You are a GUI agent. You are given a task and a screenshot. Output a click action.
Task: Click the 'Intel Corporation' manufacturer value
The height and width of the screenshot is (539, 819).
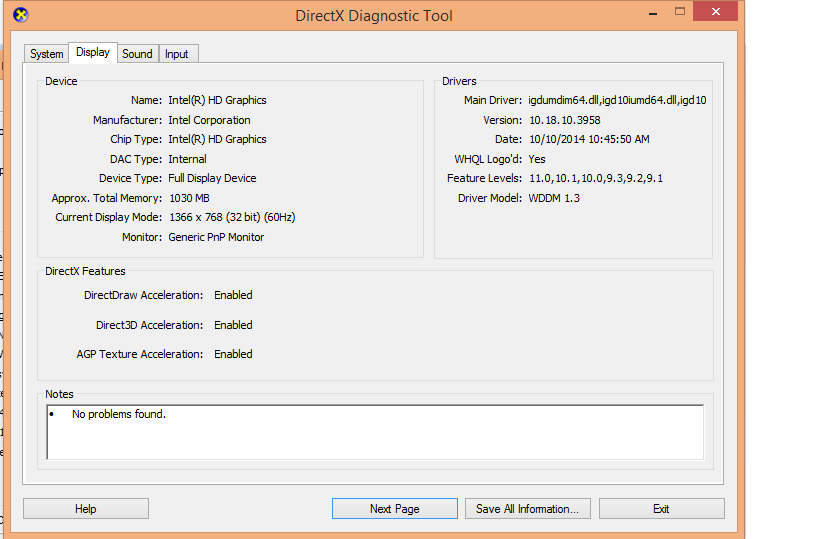pyautogui.click(x=209, y=120)
